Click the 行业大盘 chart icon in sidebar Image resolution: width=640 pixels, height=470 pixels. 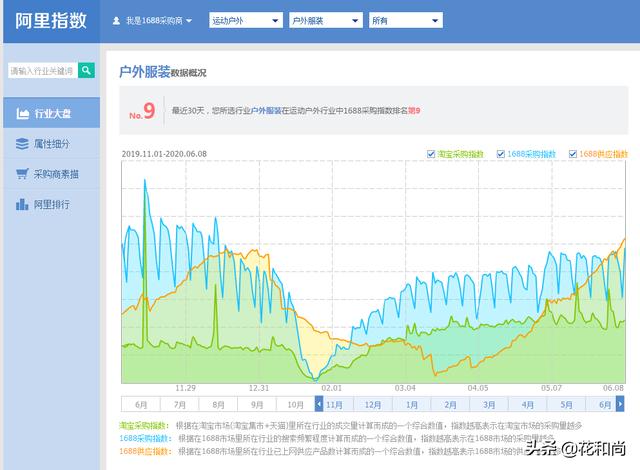(22, 113)
